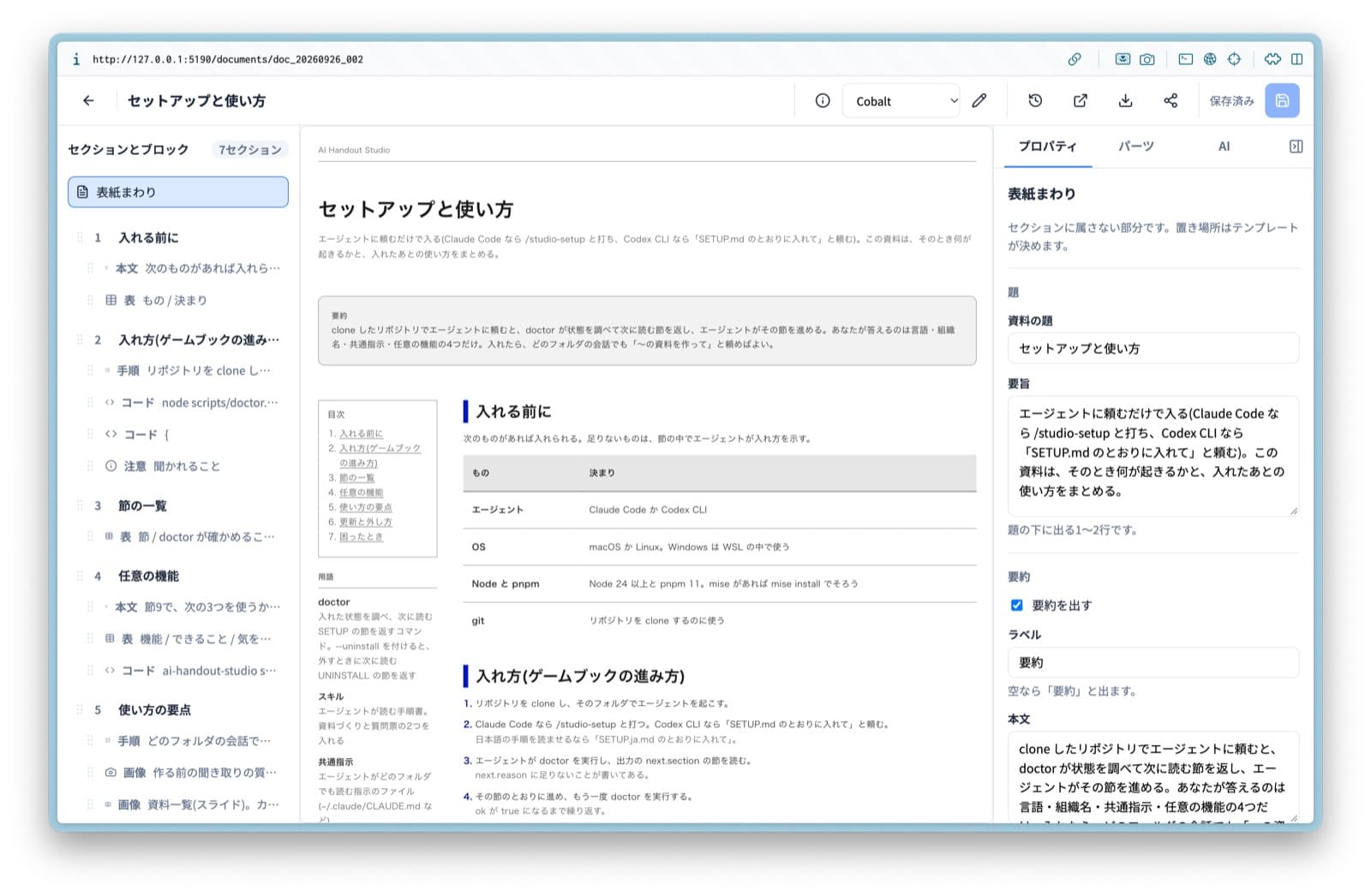Click the share icon in the toolbar
The height and width of the screenshot is (896, 1371).
coord(1170,101)
